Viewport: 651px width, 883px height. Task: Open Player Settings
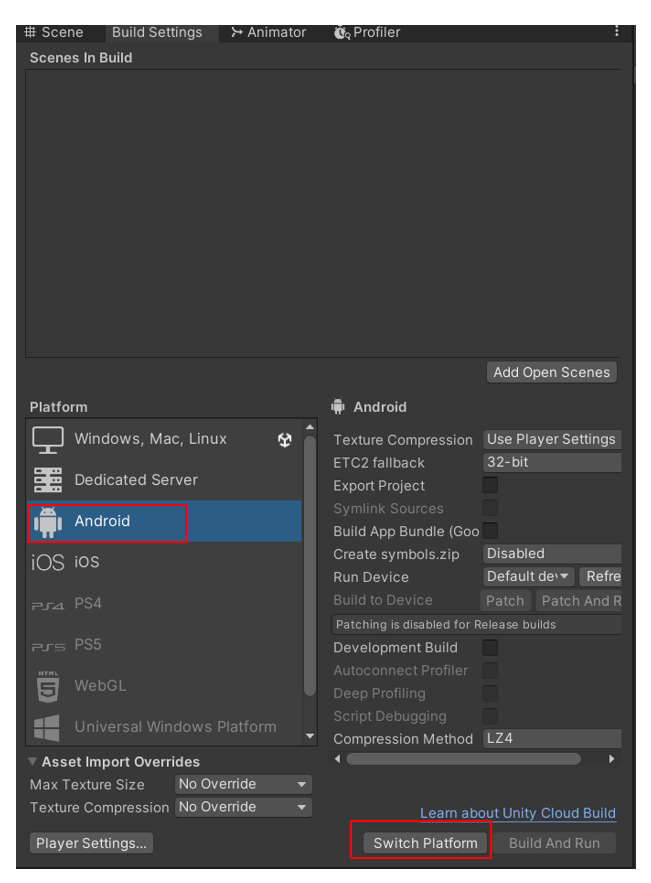91,843
